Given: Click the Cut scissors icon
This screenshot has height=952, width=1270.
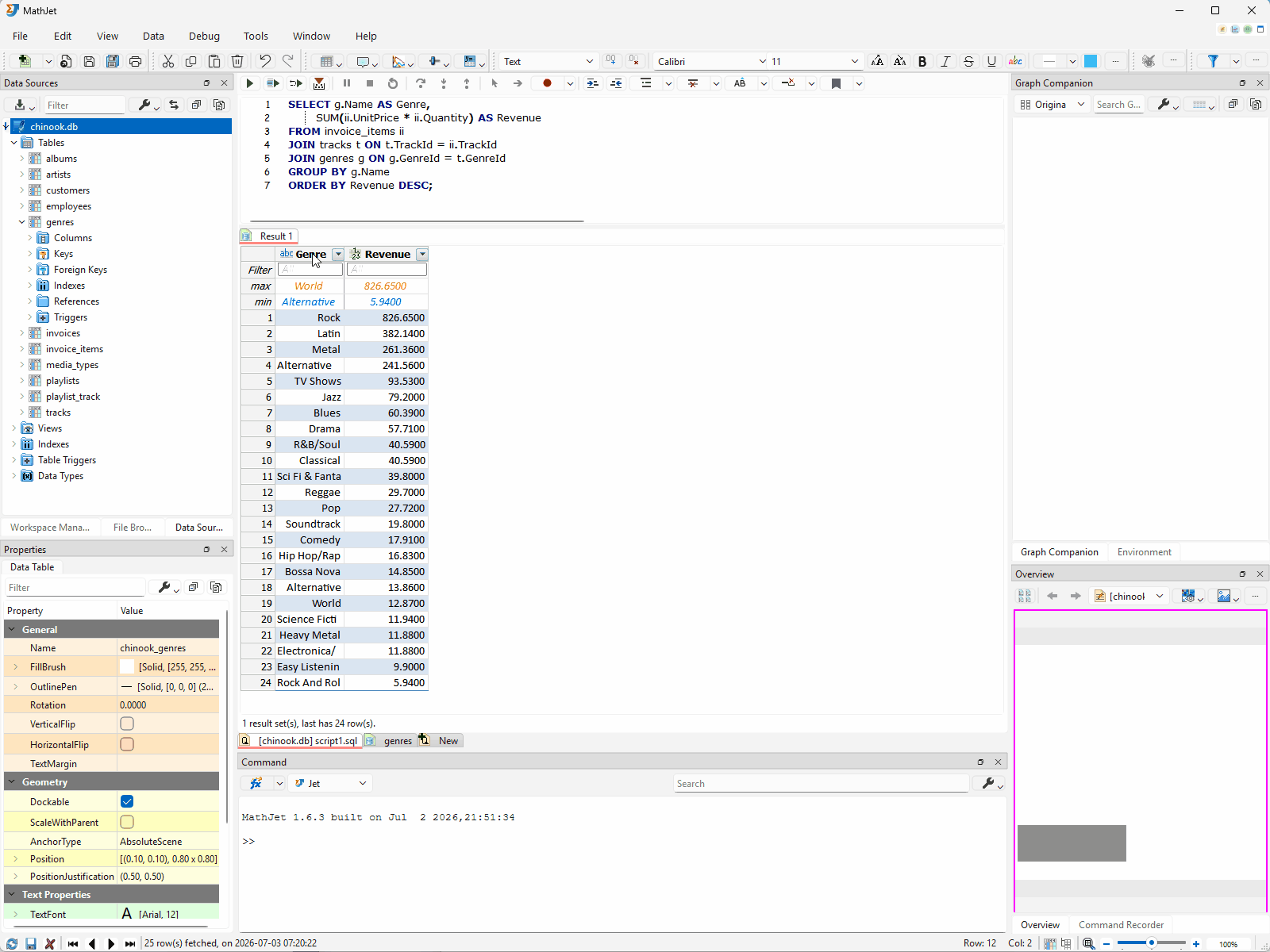Looking at the screenshot, I should pos(168,61).
